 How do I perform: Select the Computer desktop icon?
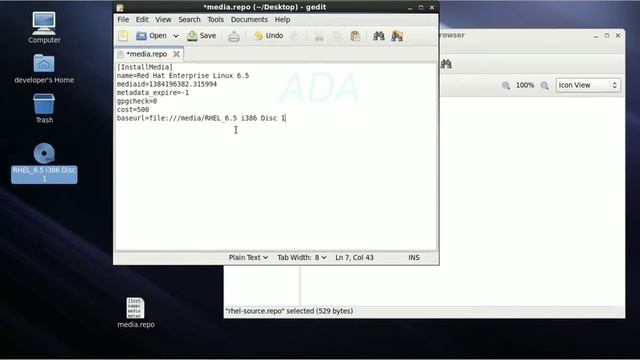click(x=44, y=28)
